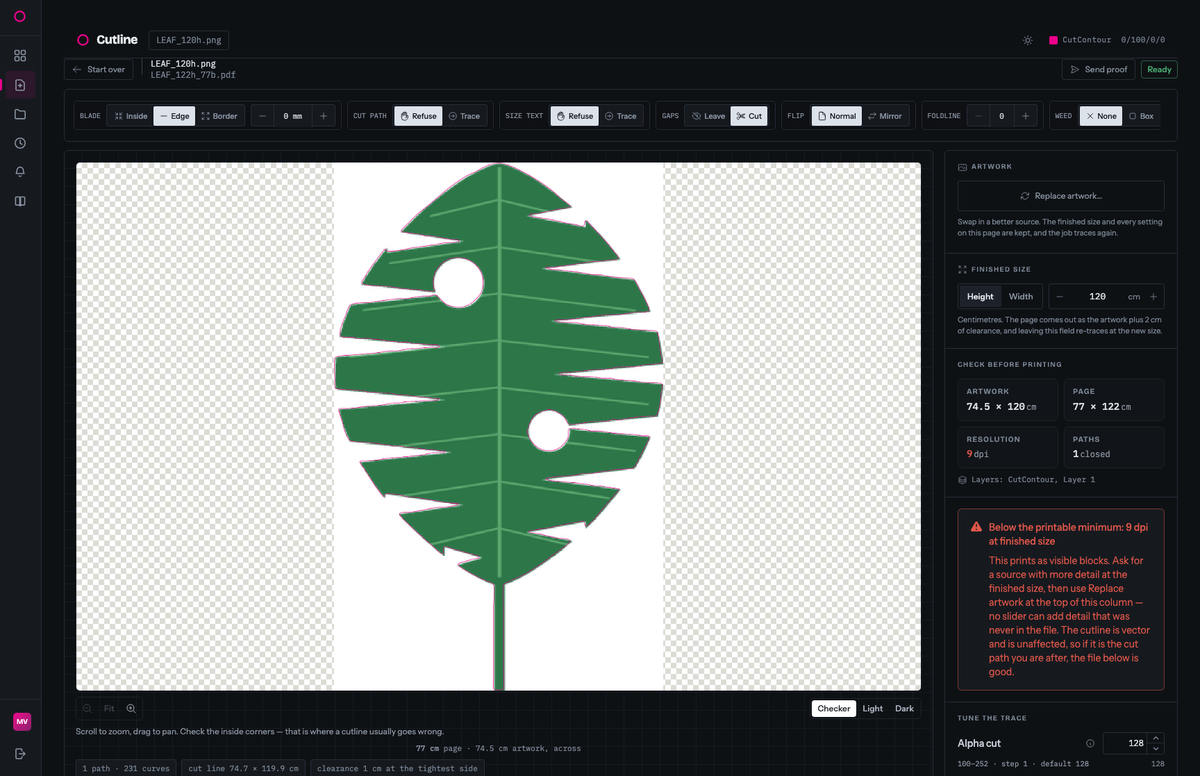Click the Artwork 74.5 × 120 cm card

click(1008, 399)
